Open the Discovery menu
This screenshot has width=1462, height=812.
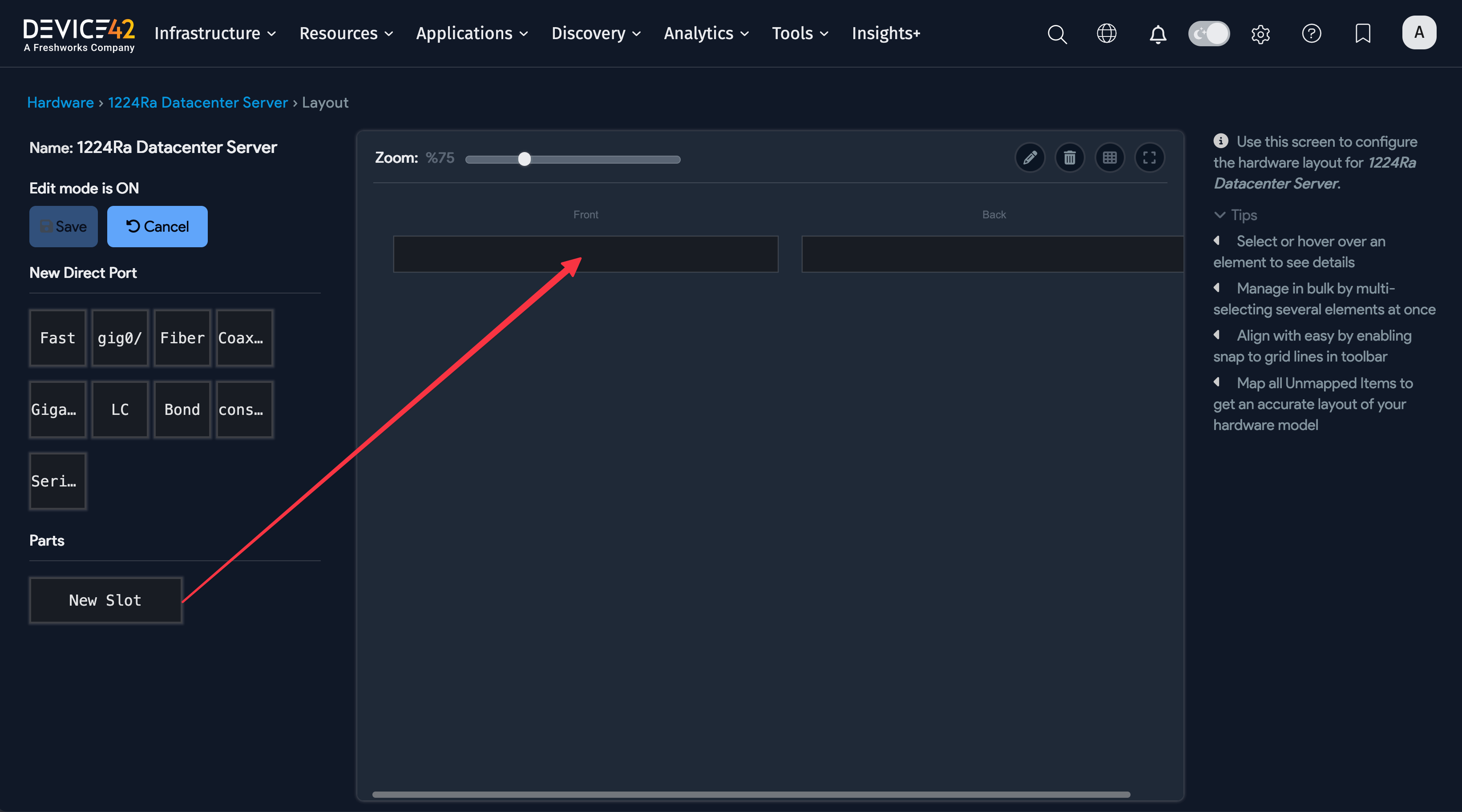coord(596,33)
